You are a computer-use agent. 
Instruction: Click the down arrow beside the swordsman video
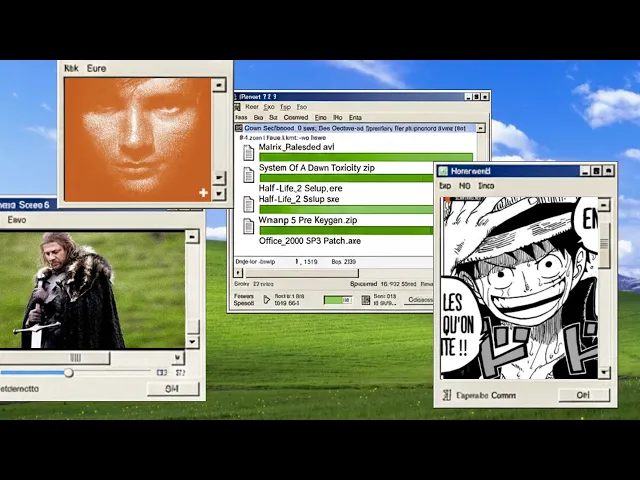click(192, 342)
